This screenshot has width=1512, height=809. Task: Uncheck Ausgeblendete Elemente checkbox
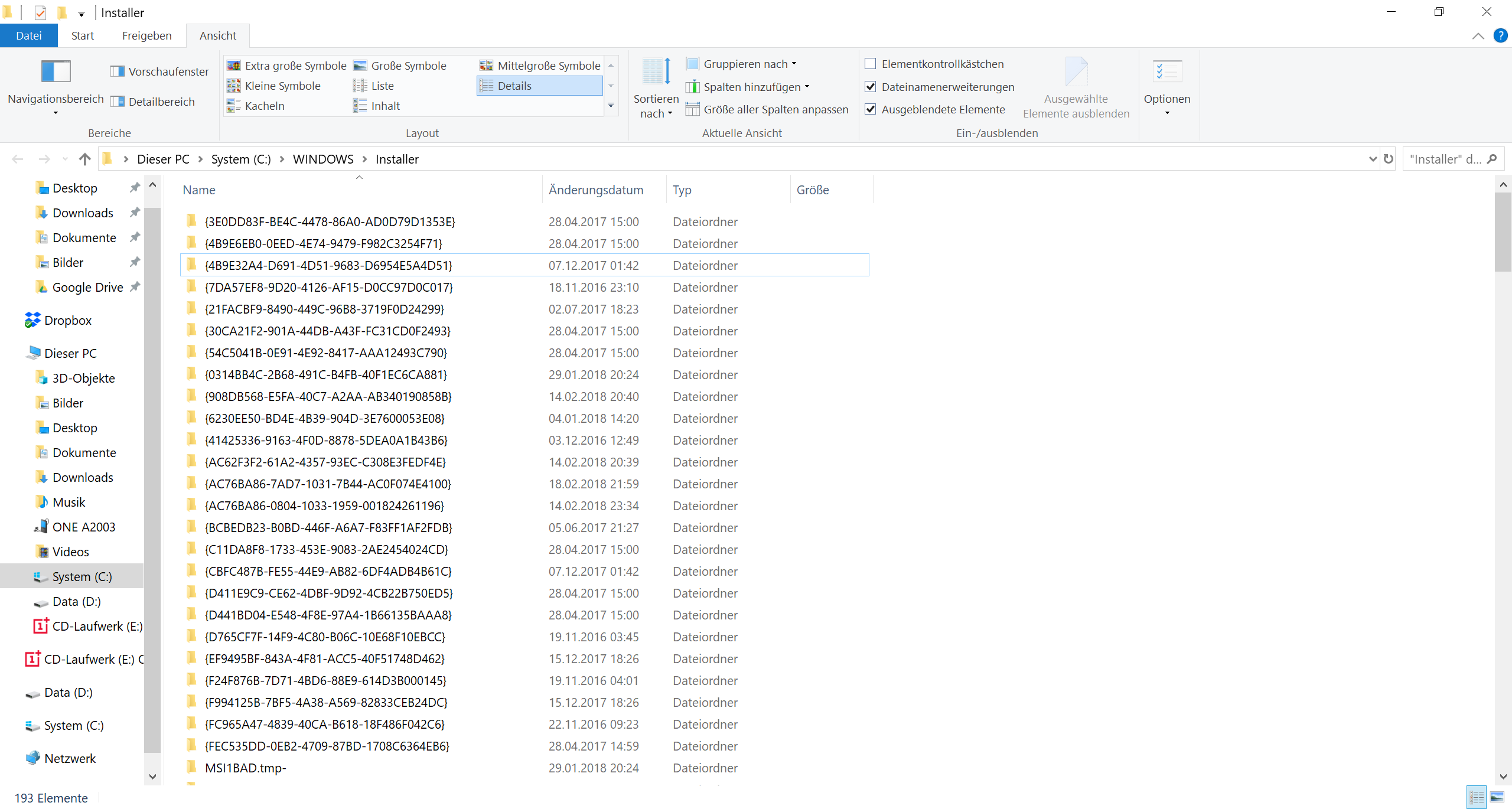(870, 109)
